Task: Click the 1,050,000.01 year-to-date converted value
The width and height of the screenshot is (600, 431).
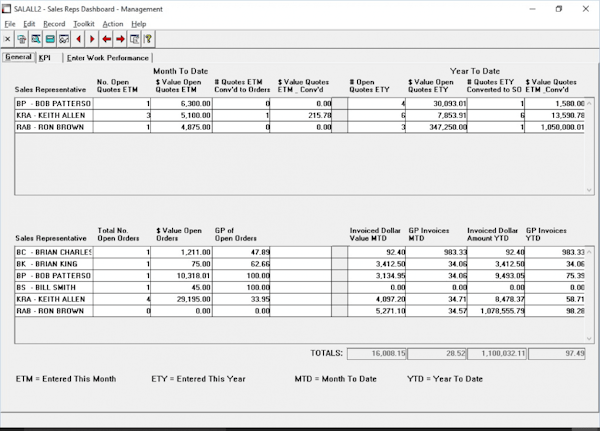Action: point(555,127)
